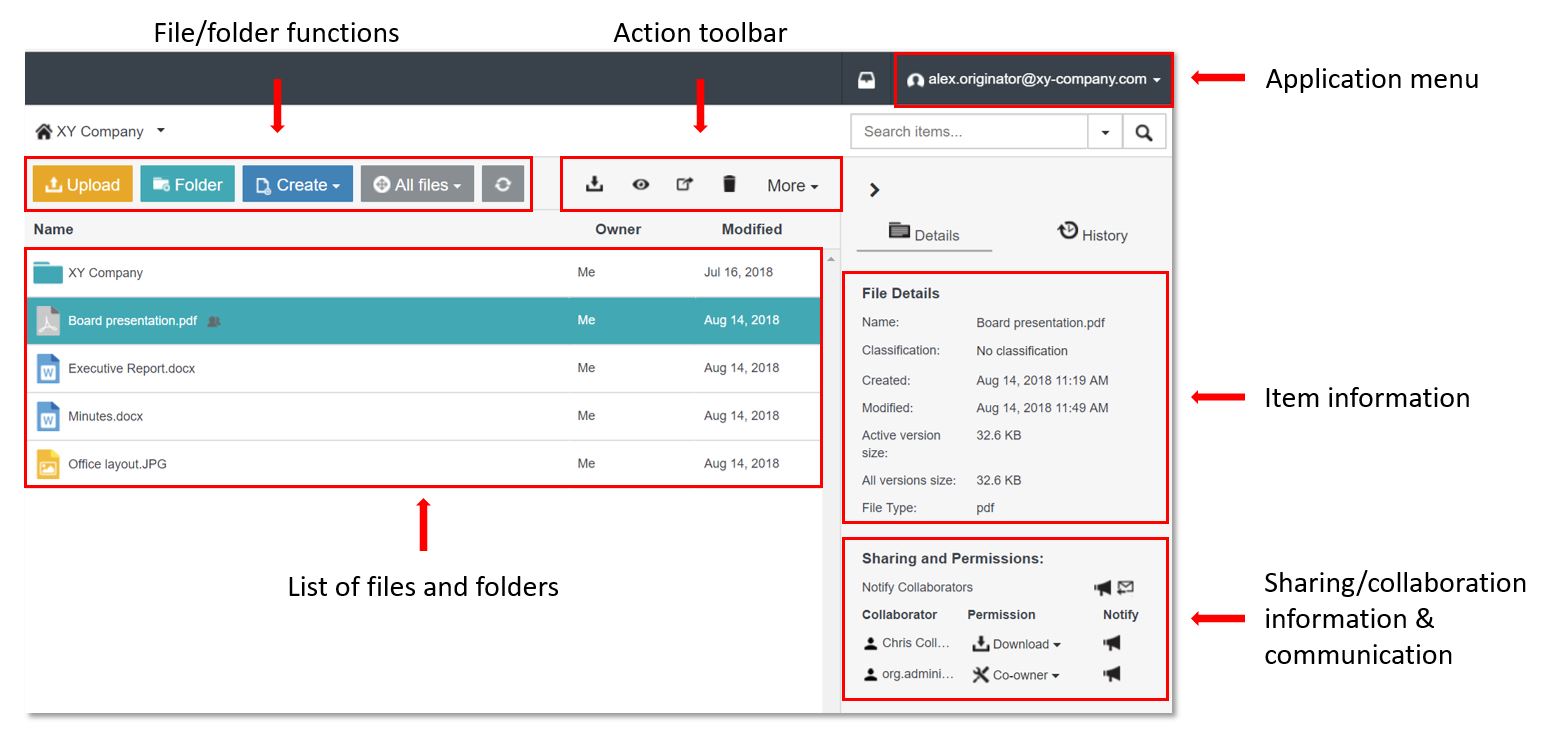1543x743 pixels.
Task: Open the Co-owner permission dropdown
Action: pos(1016,675)
